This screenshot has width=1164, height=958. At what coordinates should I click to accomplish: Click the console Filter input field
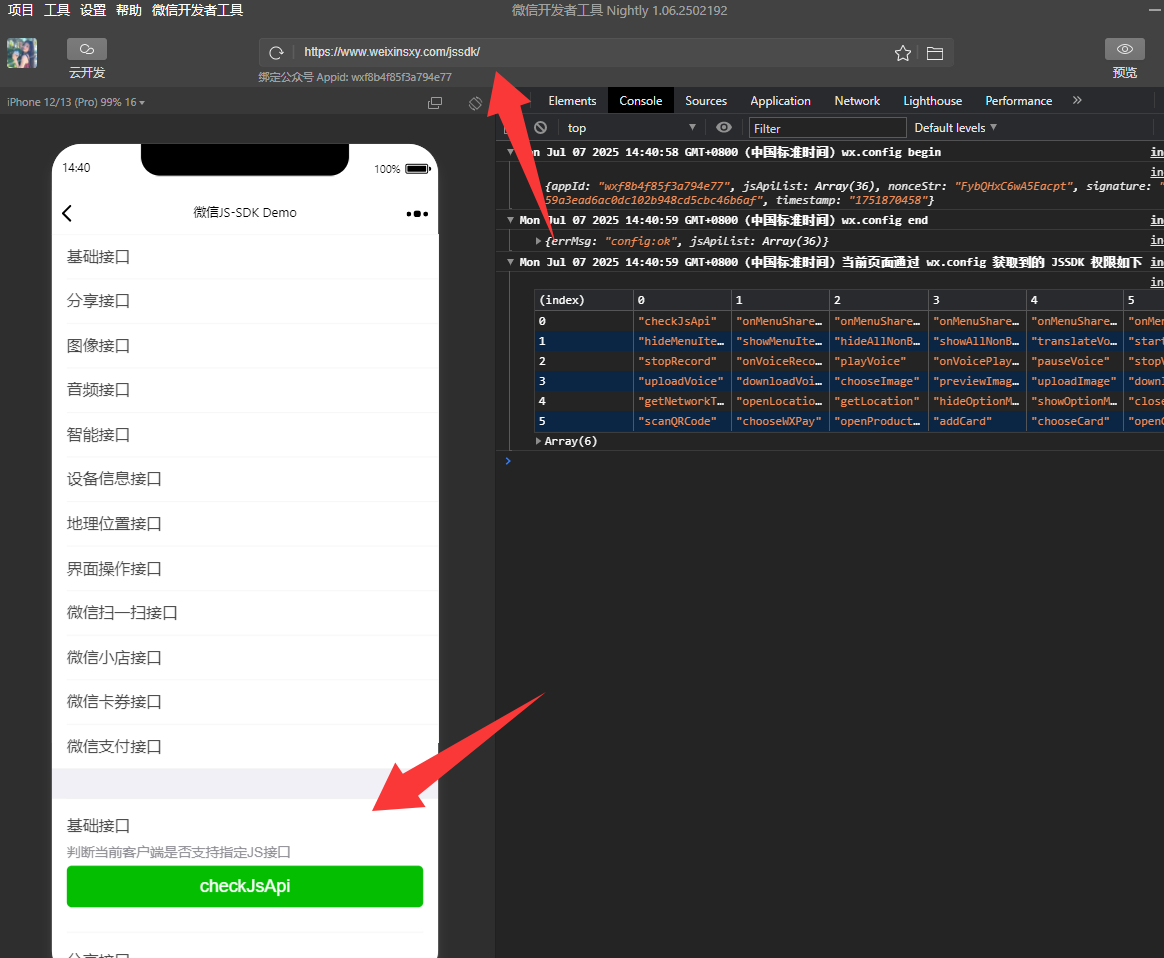827,128
